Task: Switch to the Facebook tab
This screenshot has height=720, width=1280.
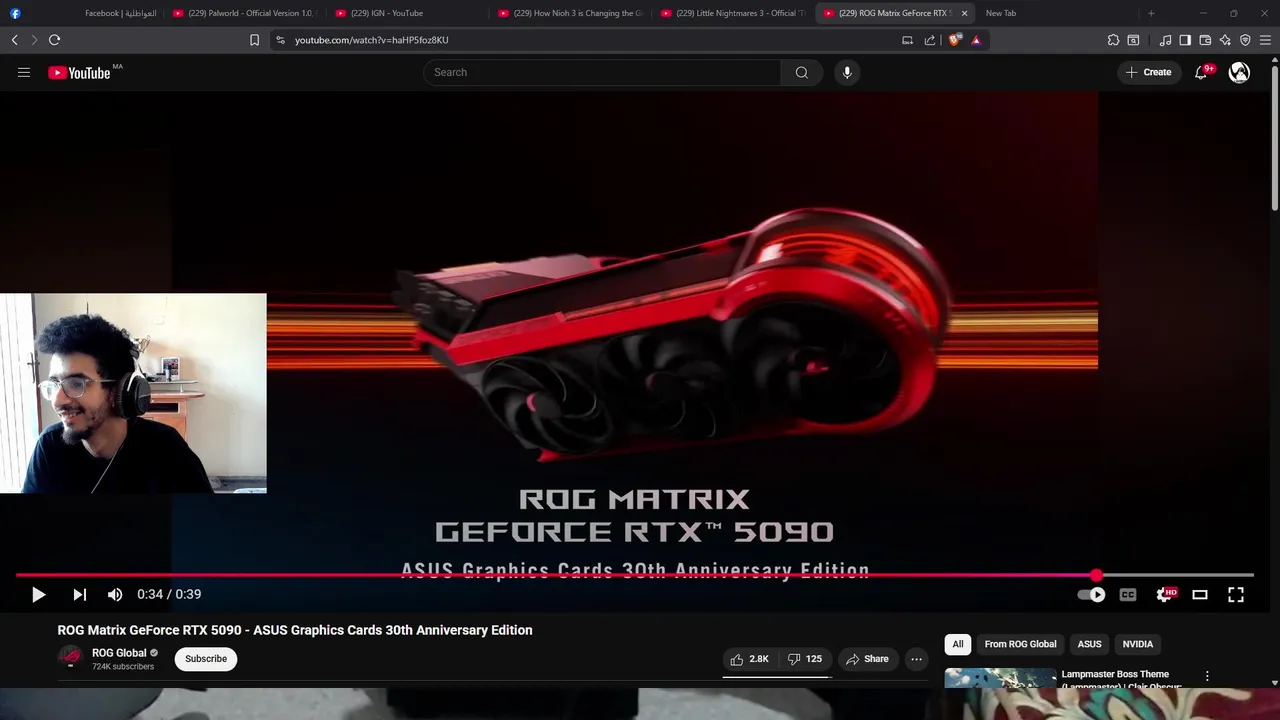Action: pyautogui.click(x=82, y=13)
